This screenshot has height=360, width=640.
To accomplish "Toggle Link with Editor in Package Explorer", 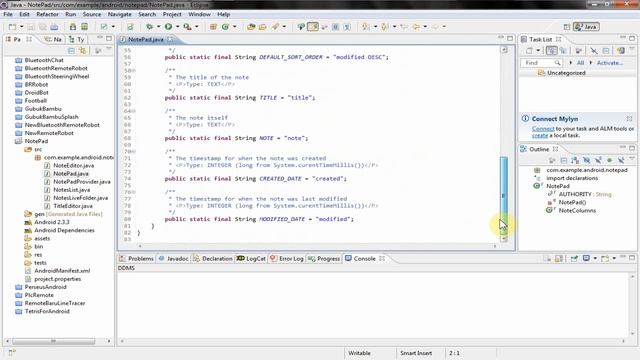I will [83, 51].
